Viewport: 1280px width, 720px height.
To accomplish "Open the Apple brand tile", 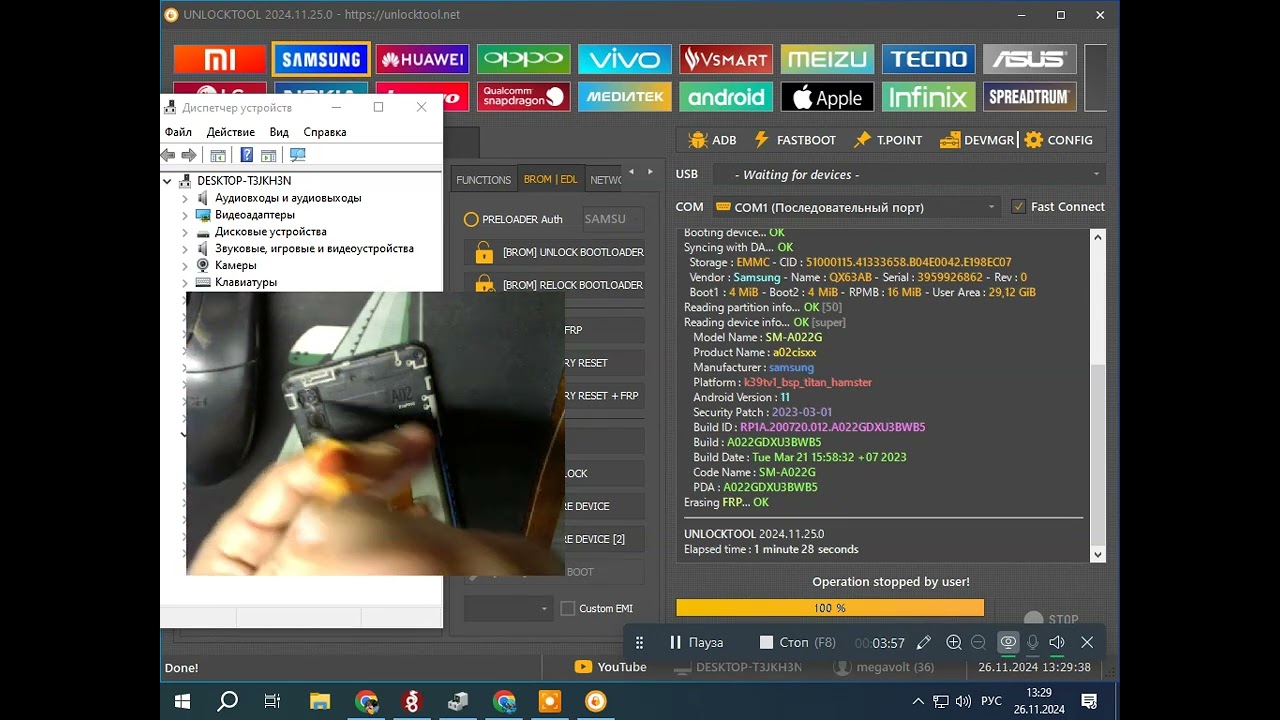I will pos(827,97).
